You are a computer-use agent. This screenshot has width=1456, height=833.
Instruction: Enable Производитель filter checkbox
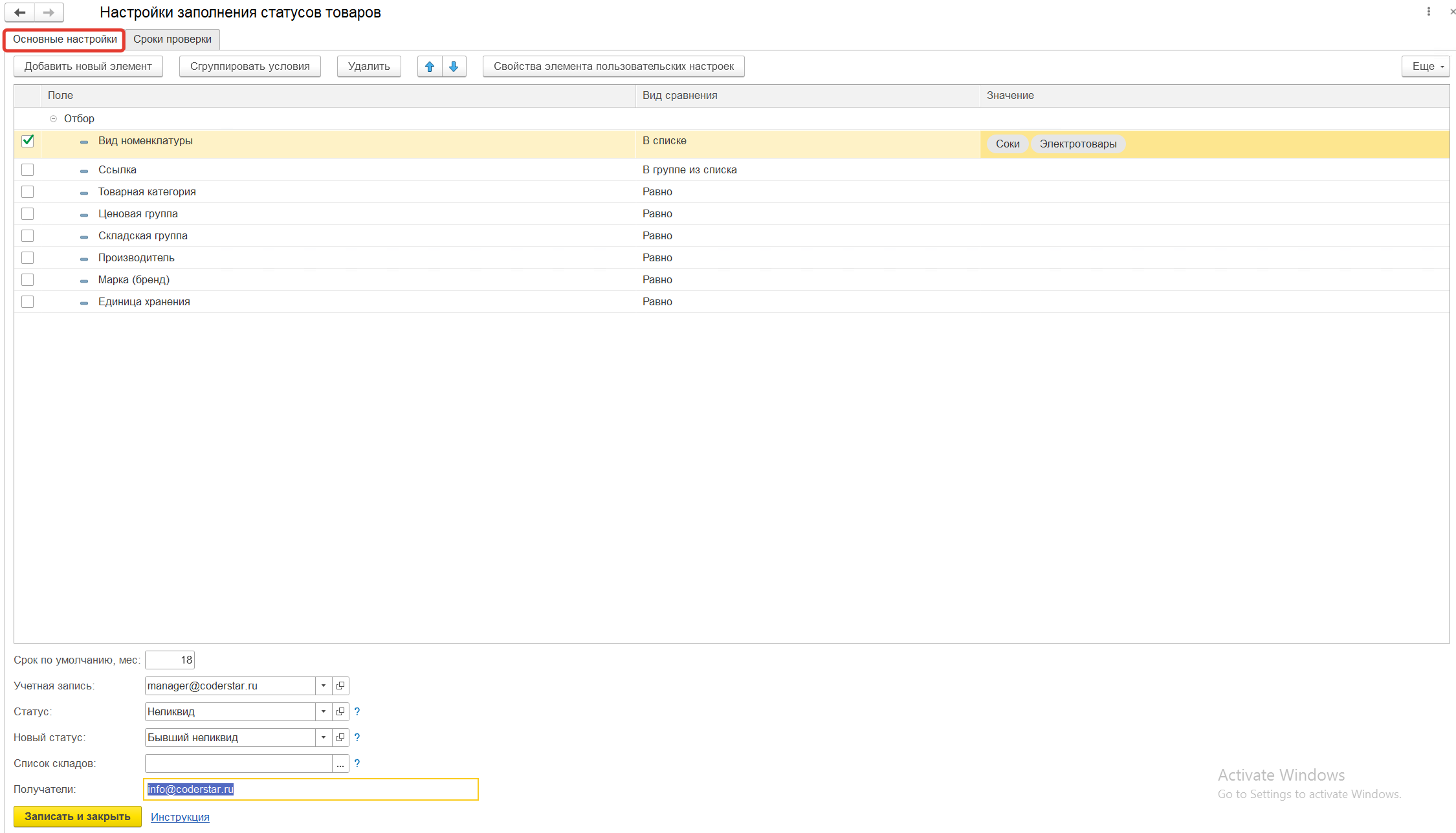[x=28, y=257]
